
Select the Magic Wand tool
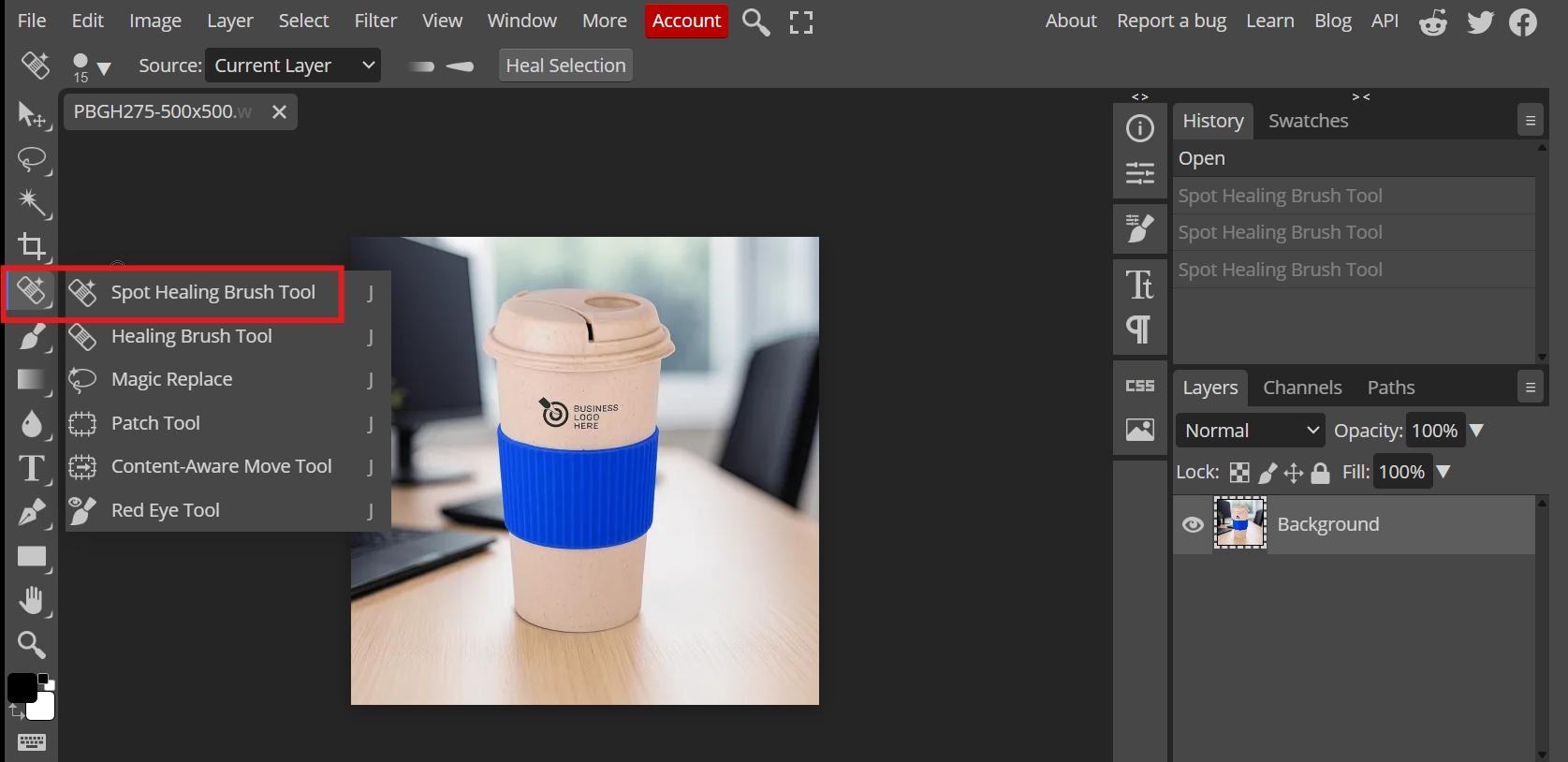click(33, 203)
